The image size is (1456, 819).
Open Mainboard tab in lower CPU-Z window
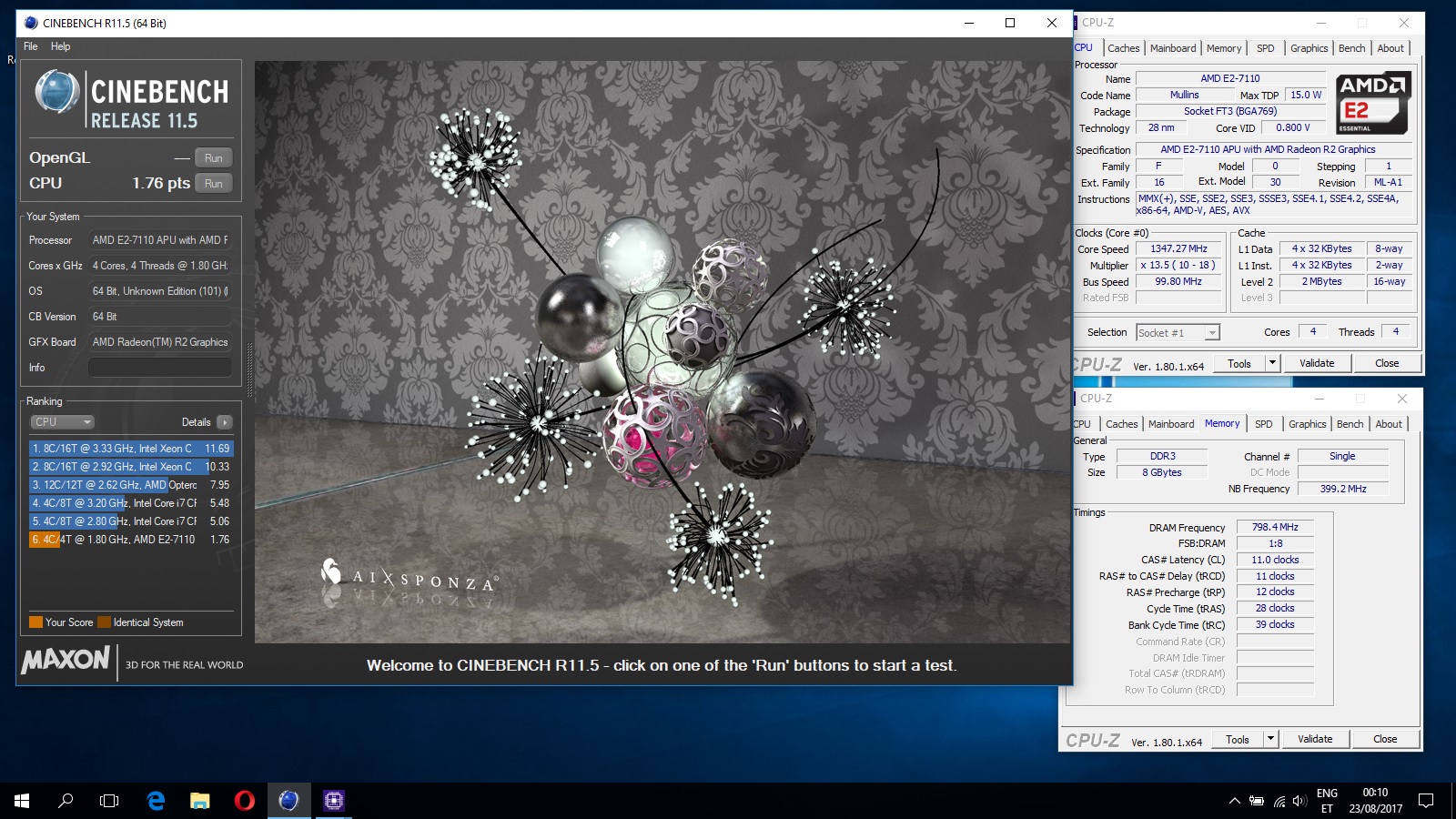point(1171,424)
